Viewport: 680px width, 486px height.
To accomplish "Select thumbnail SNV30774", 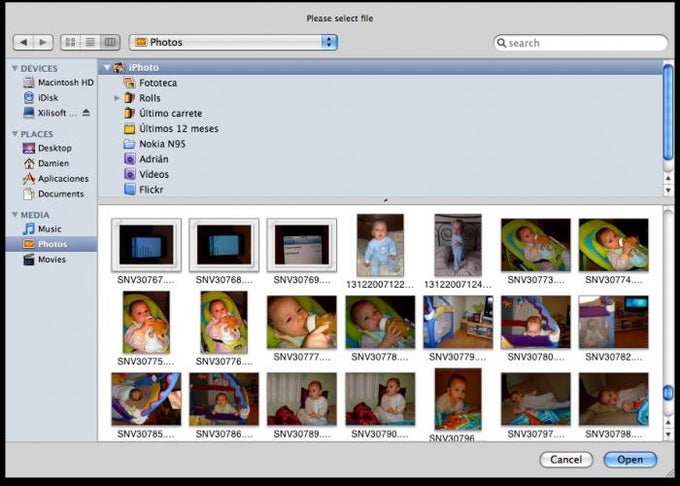I will click(614, 245).
